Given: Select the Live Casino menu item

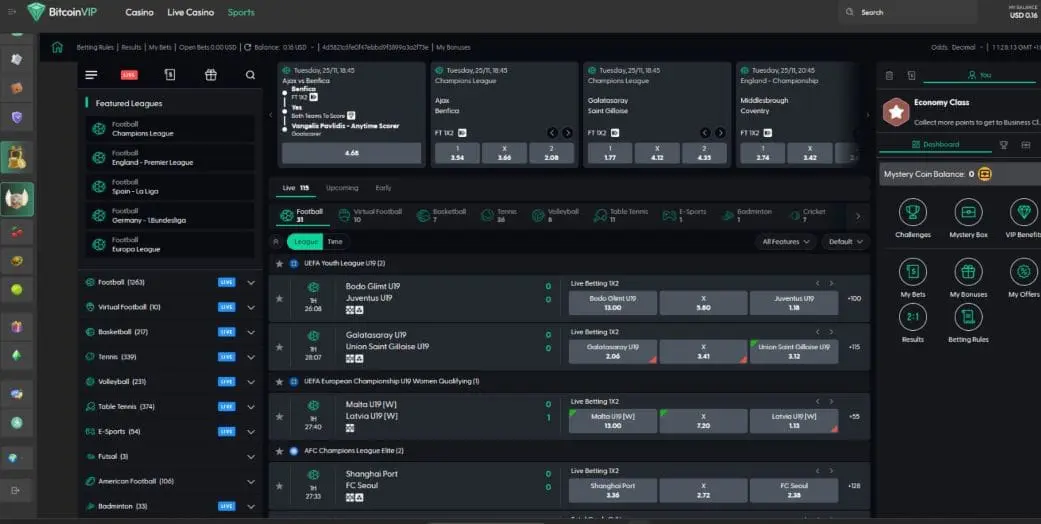Looking at the screenshot, I should 190,13.
